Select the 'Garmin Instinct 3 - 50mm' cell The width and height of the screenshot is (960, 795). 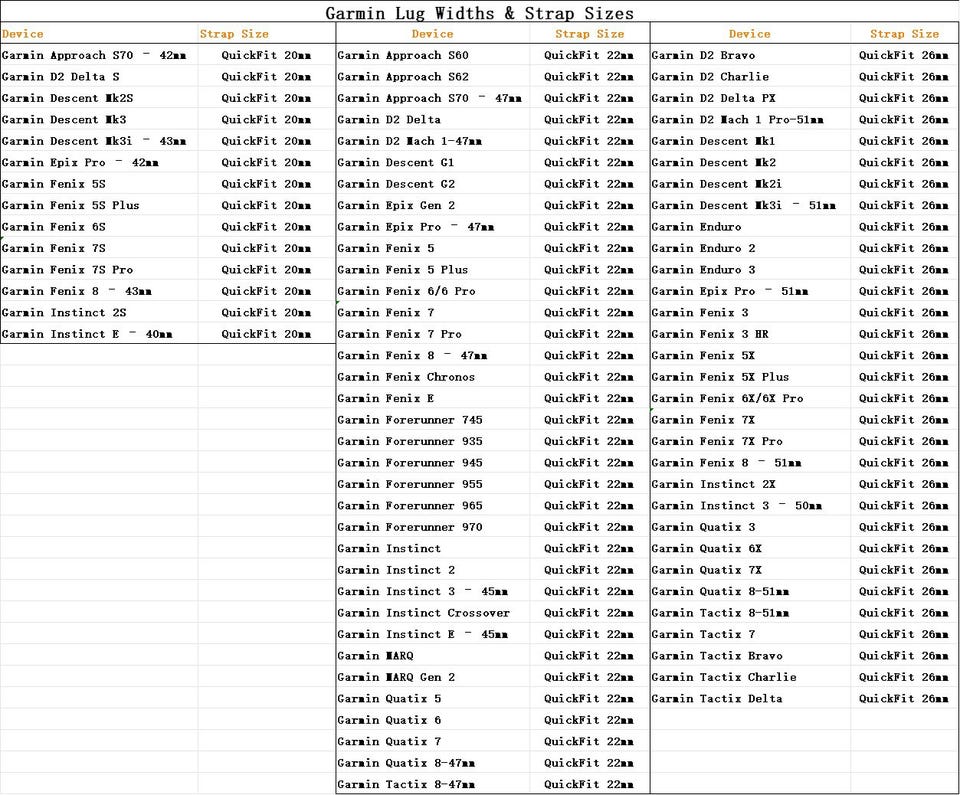pos(750,505)
